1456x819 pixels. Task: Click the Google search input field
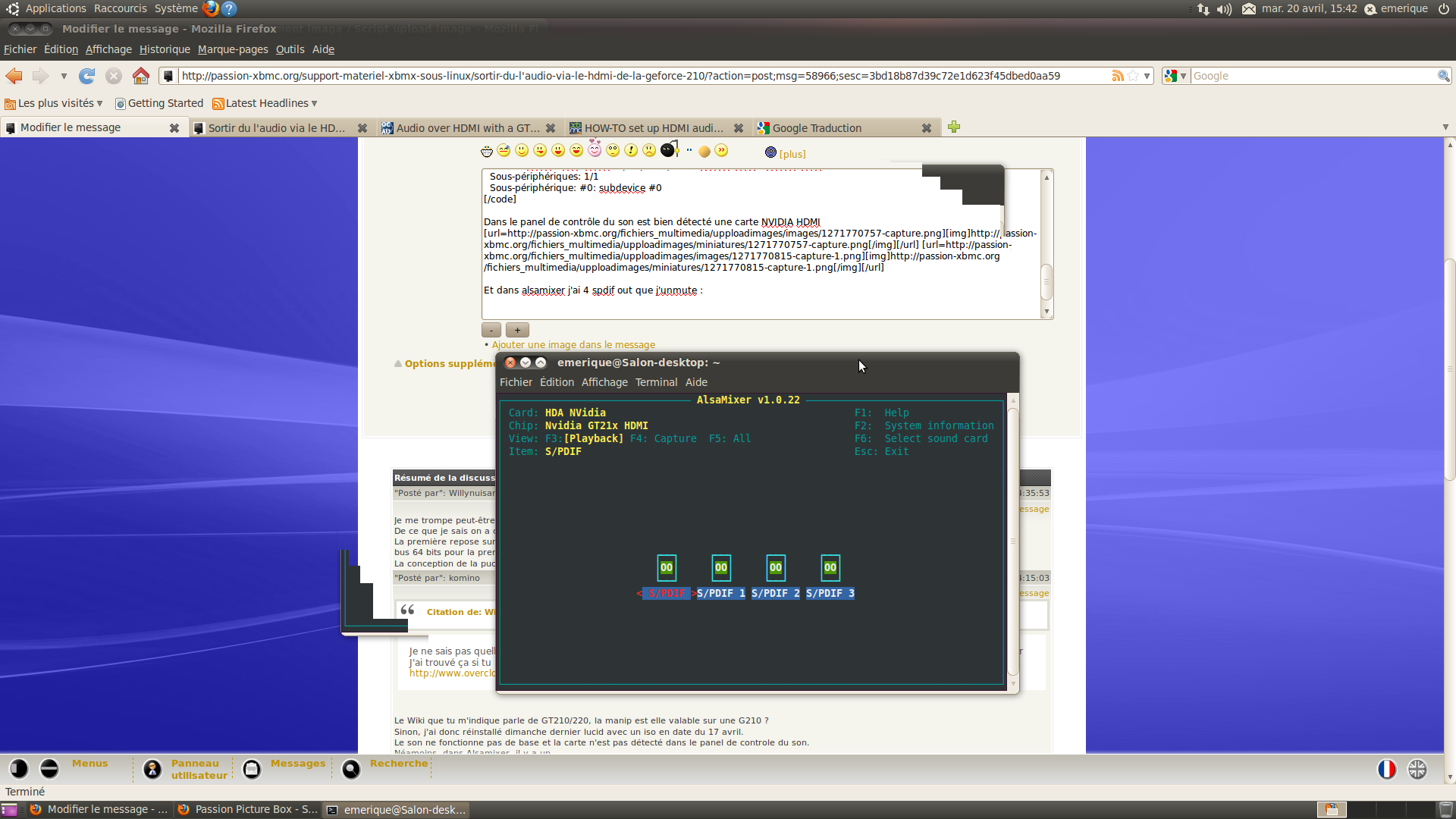(1313, 76)
